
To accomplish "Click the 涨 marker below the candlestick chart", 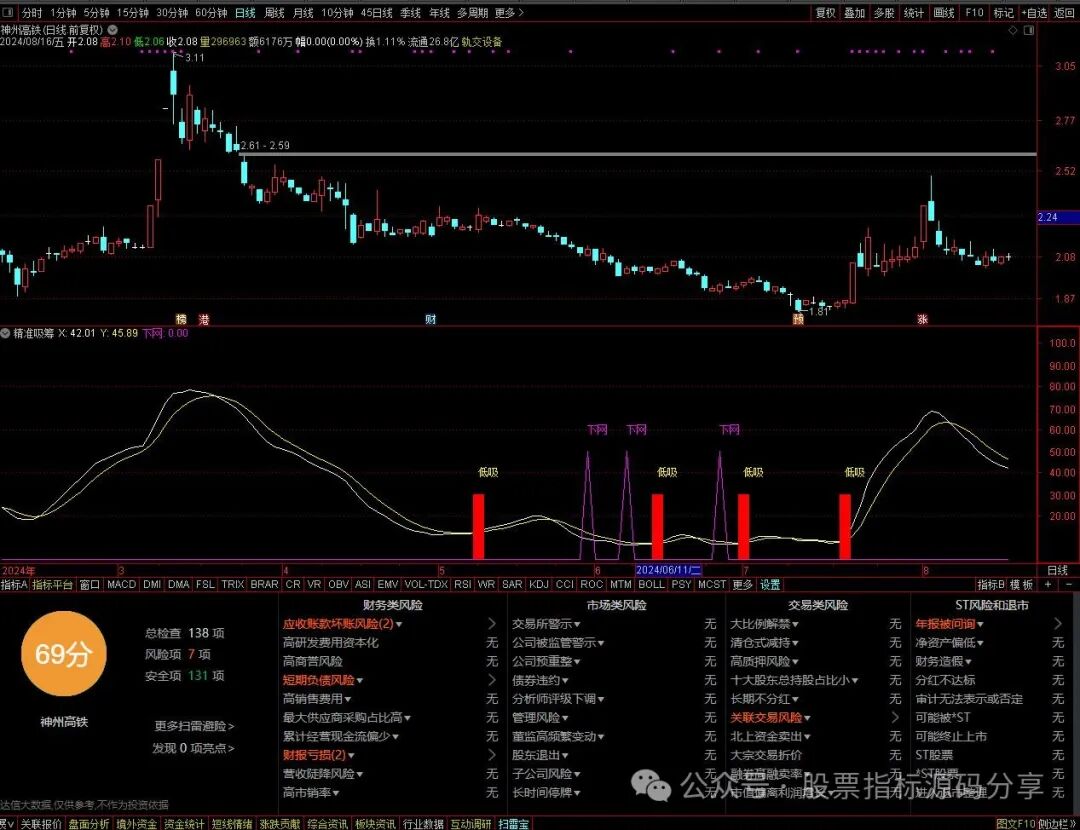I will pos(922,320).
